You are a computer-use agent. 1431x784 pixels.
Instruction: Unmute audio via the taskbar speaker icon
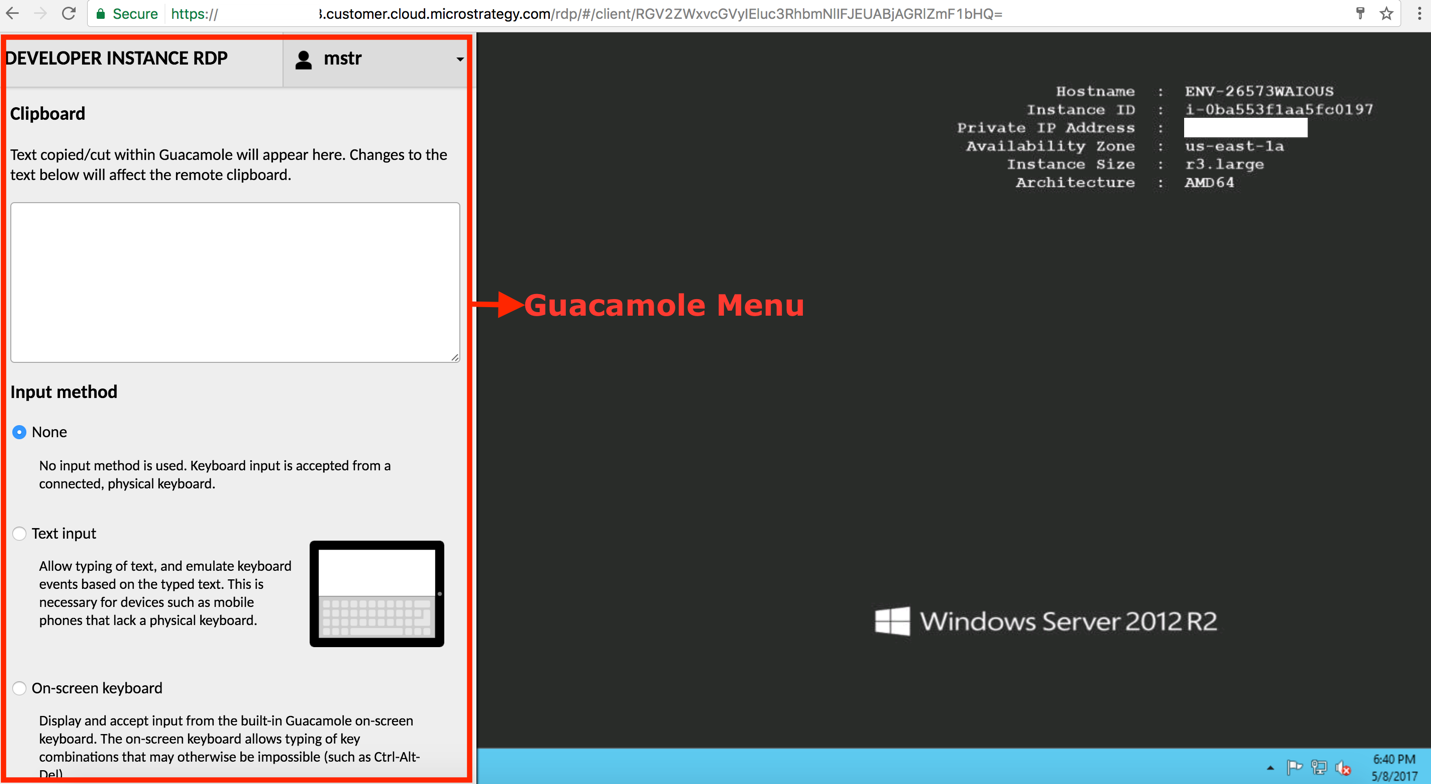click(1342, 768)
